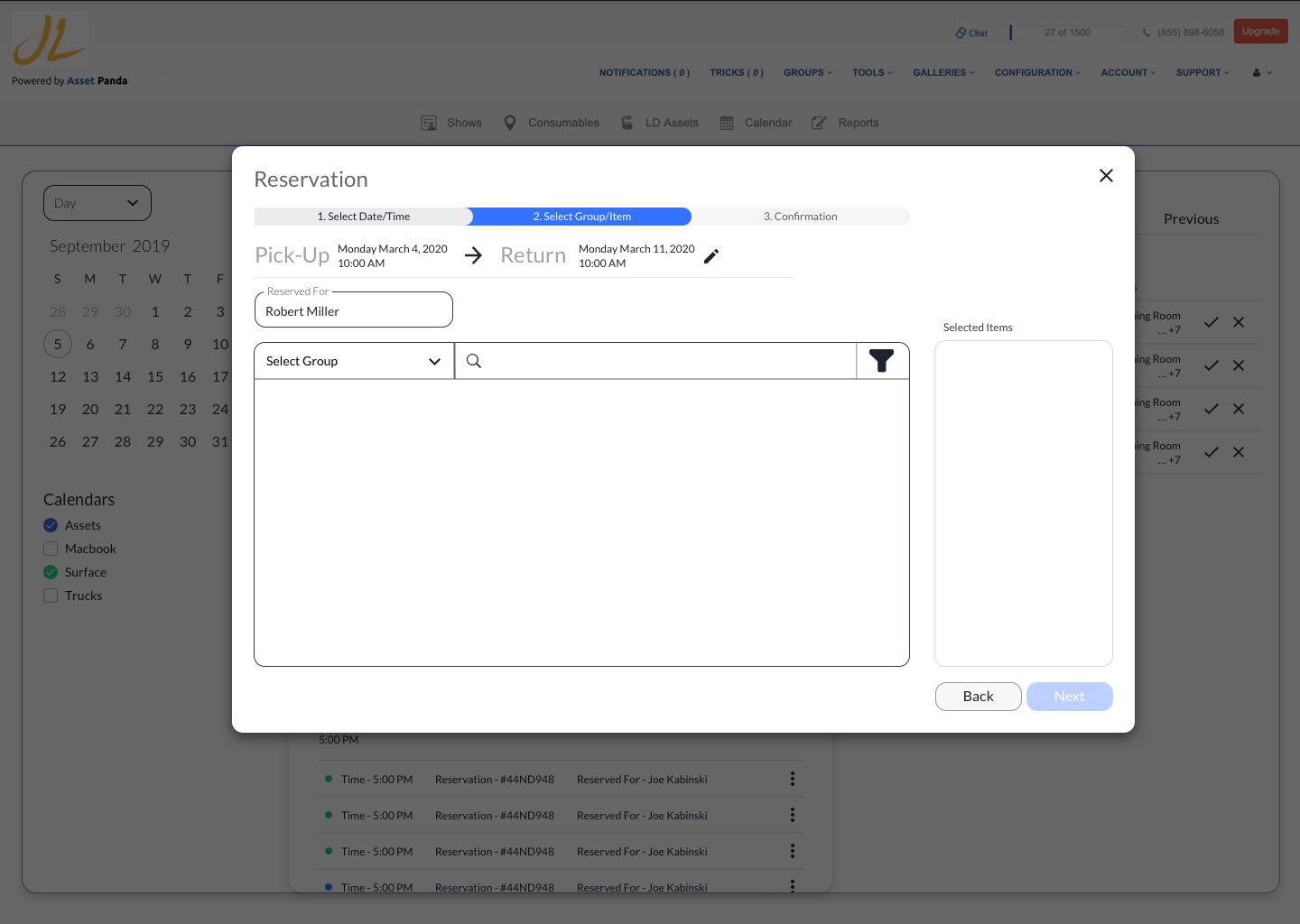Expand the Account menu

(1128, 72)
